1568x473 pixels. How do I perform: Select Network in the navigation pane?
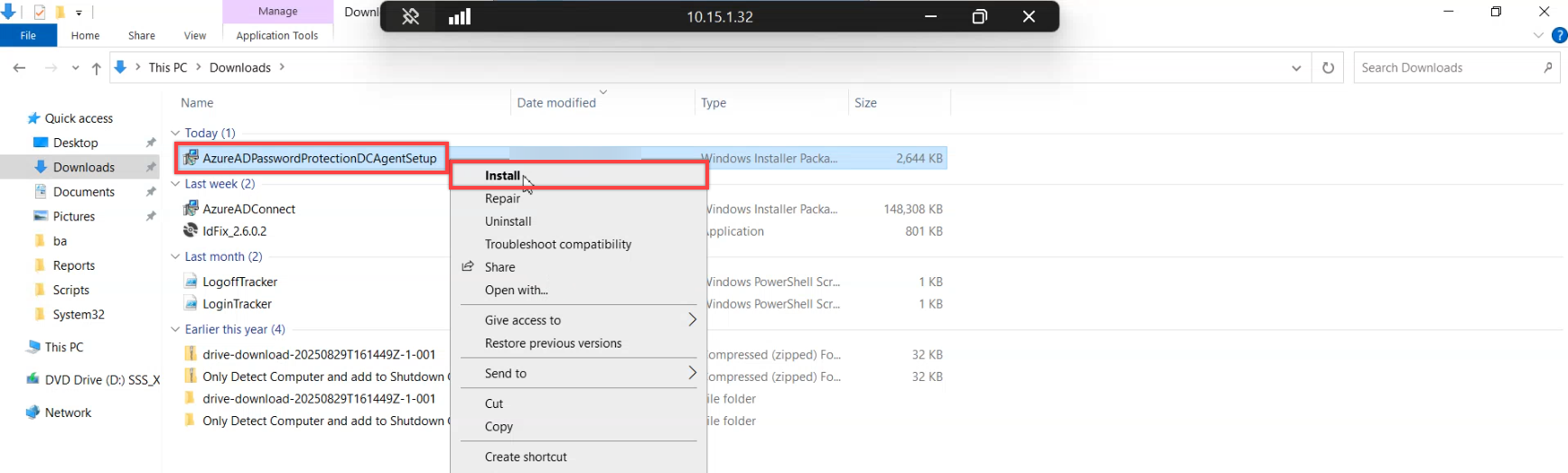point(68,413)
